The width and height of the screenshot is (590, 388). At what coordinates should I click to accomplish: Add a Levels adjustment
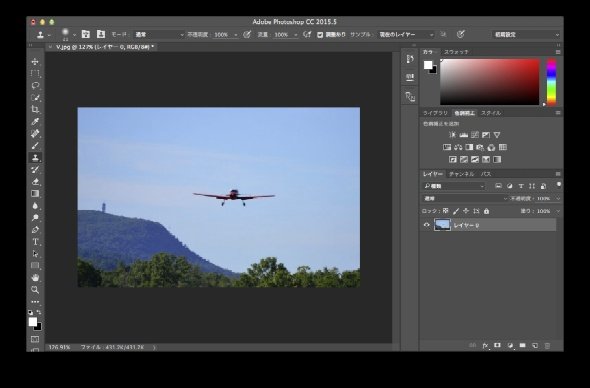coord(464,135)
